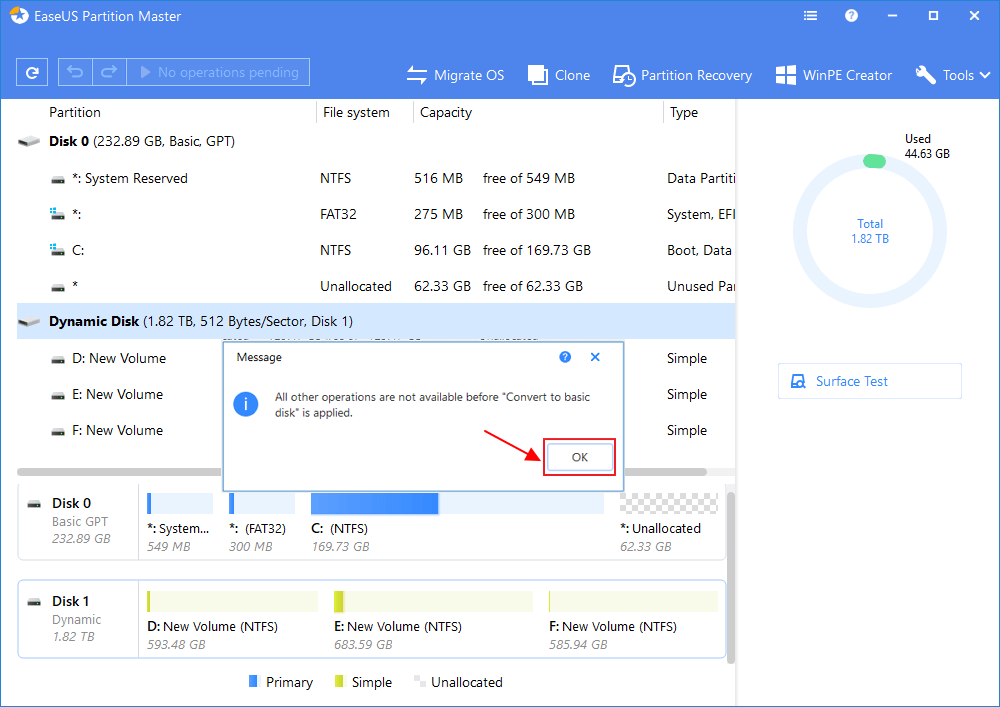Image resolution: width=1000 pixels, height=707 pixels.
Task: Close the Message dialog with X
Action: point(595,357)
